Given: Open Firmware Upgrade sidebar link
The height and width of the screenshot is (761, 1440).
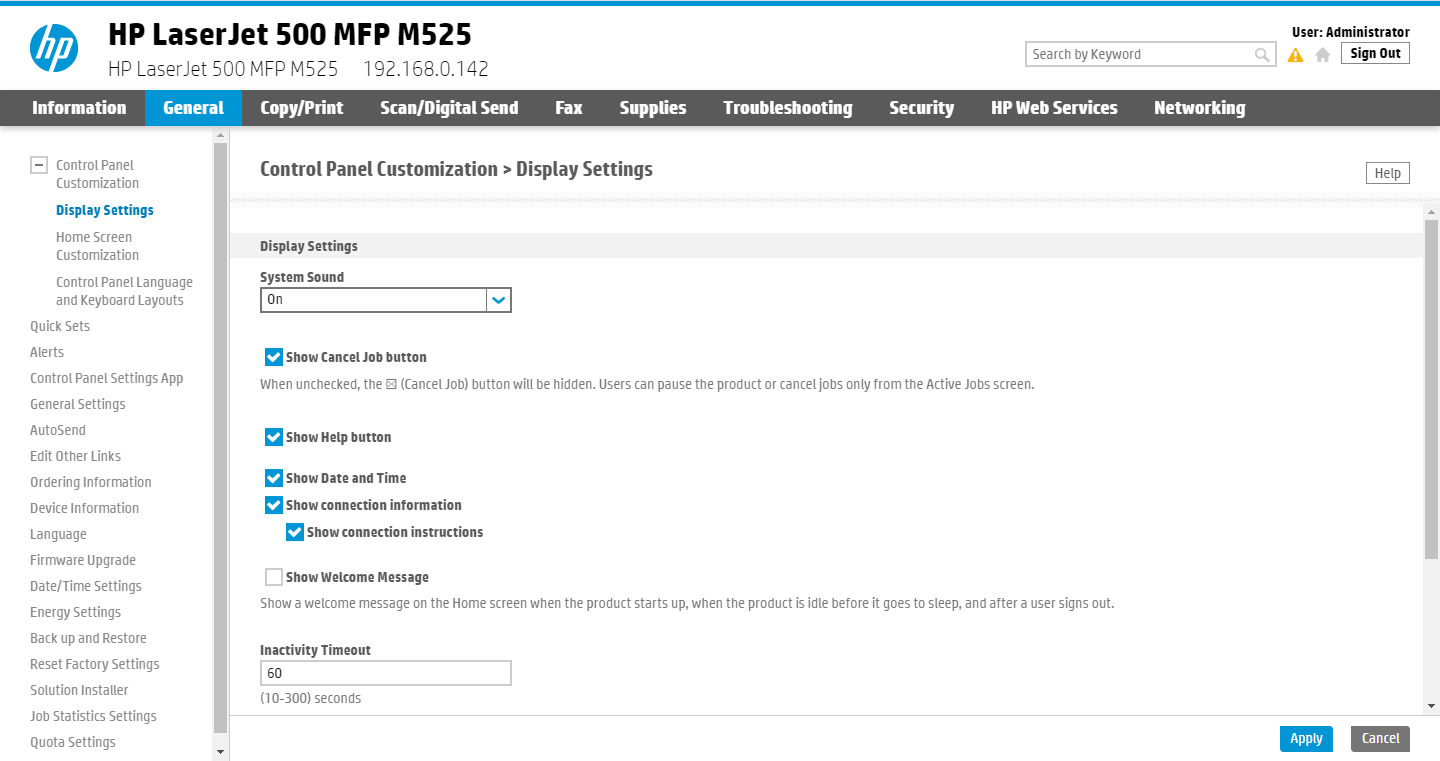Looking at the screenshot, I should [83, 560].
